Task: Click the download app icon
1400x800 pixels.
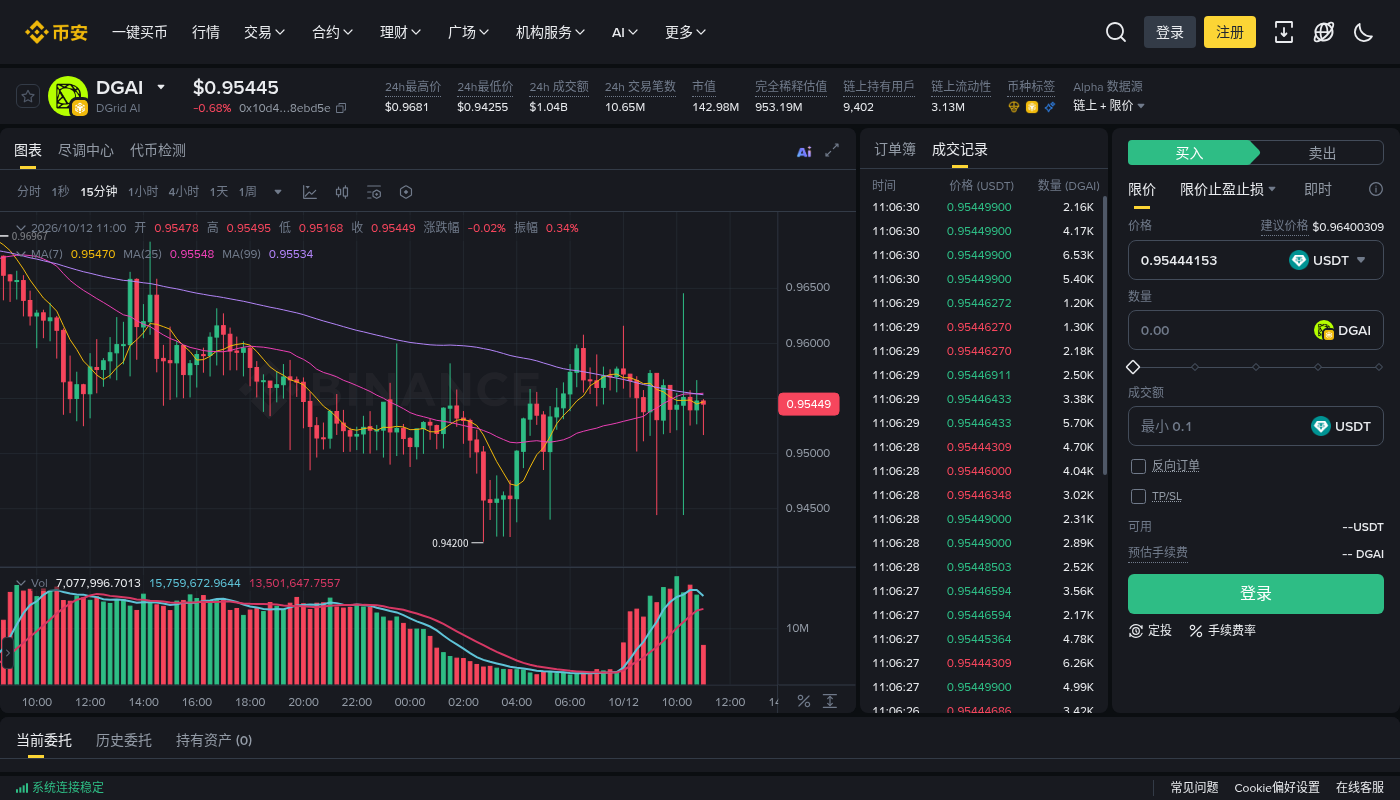Action: click(1284, 32)
